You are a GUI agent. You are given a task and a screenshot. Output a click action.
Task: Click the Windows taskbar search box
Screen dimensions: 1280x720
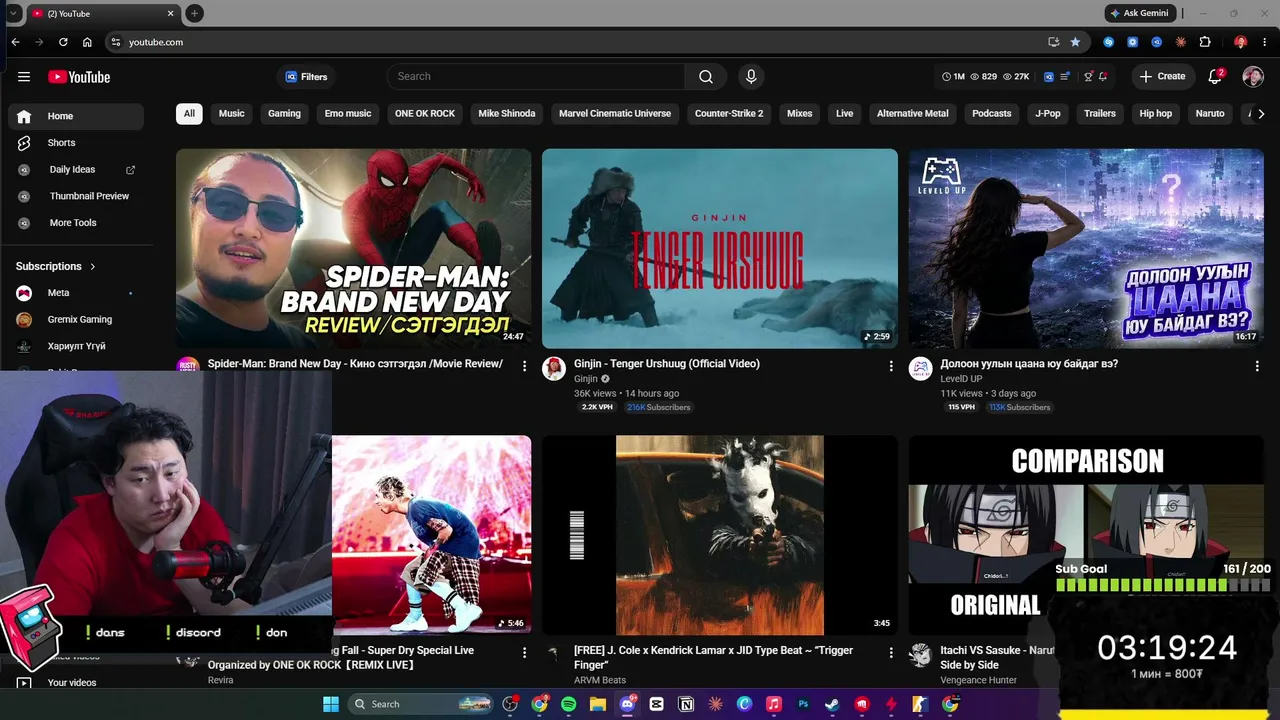pyautogui.click(x=421, y=704)
